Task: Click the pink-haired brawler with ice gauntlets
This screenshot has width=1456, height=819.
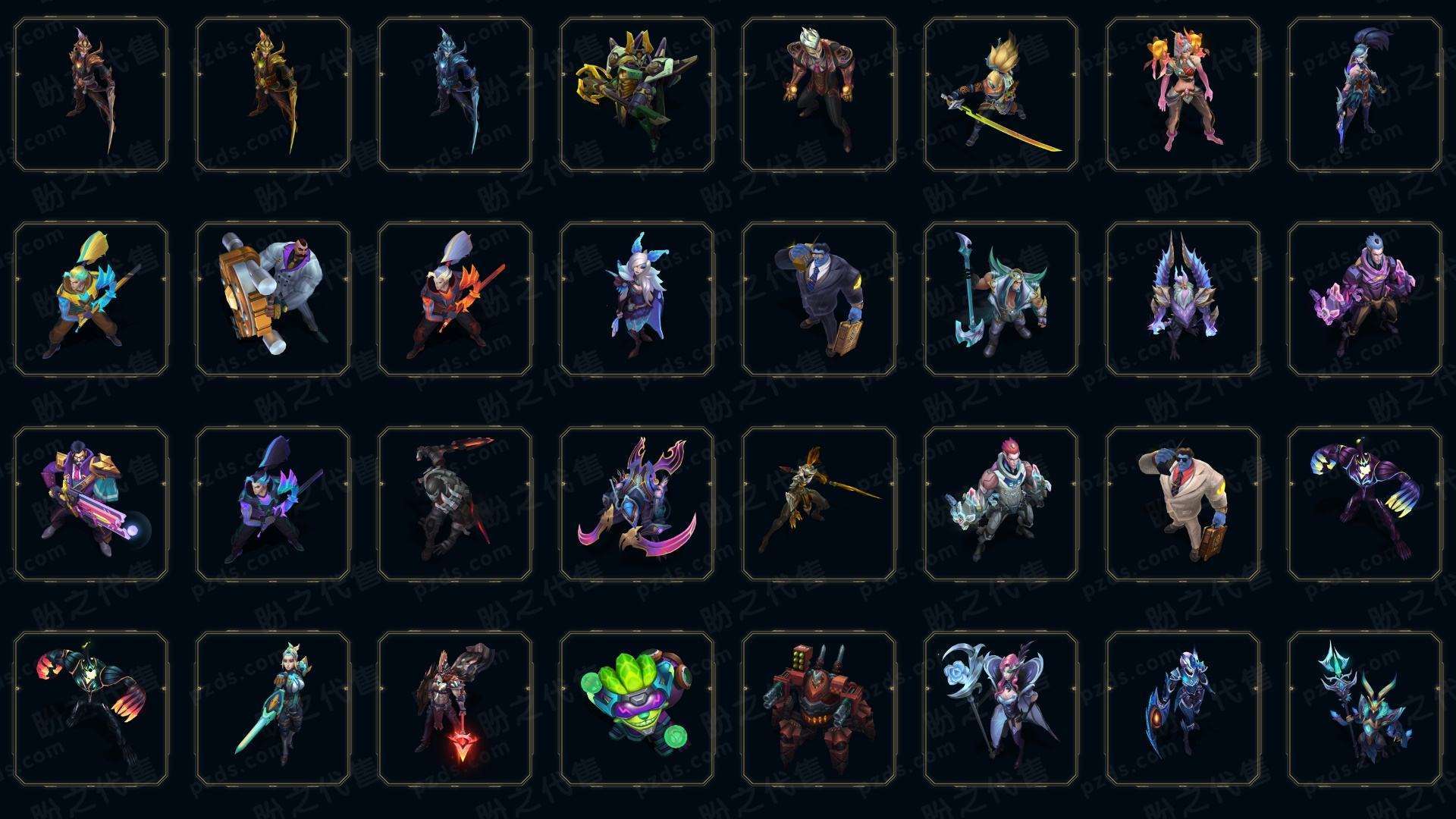Action: (x=1001, y=504)
